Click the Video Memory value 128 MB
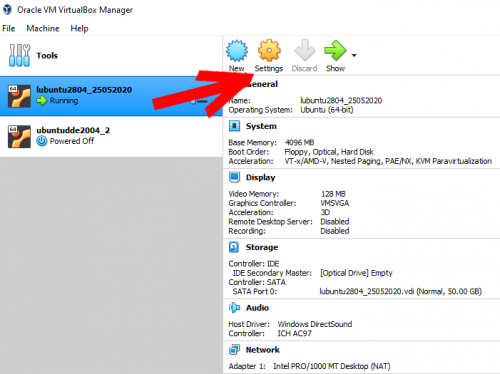This screenshot has height=374, width=500. (x=333, y=194)
